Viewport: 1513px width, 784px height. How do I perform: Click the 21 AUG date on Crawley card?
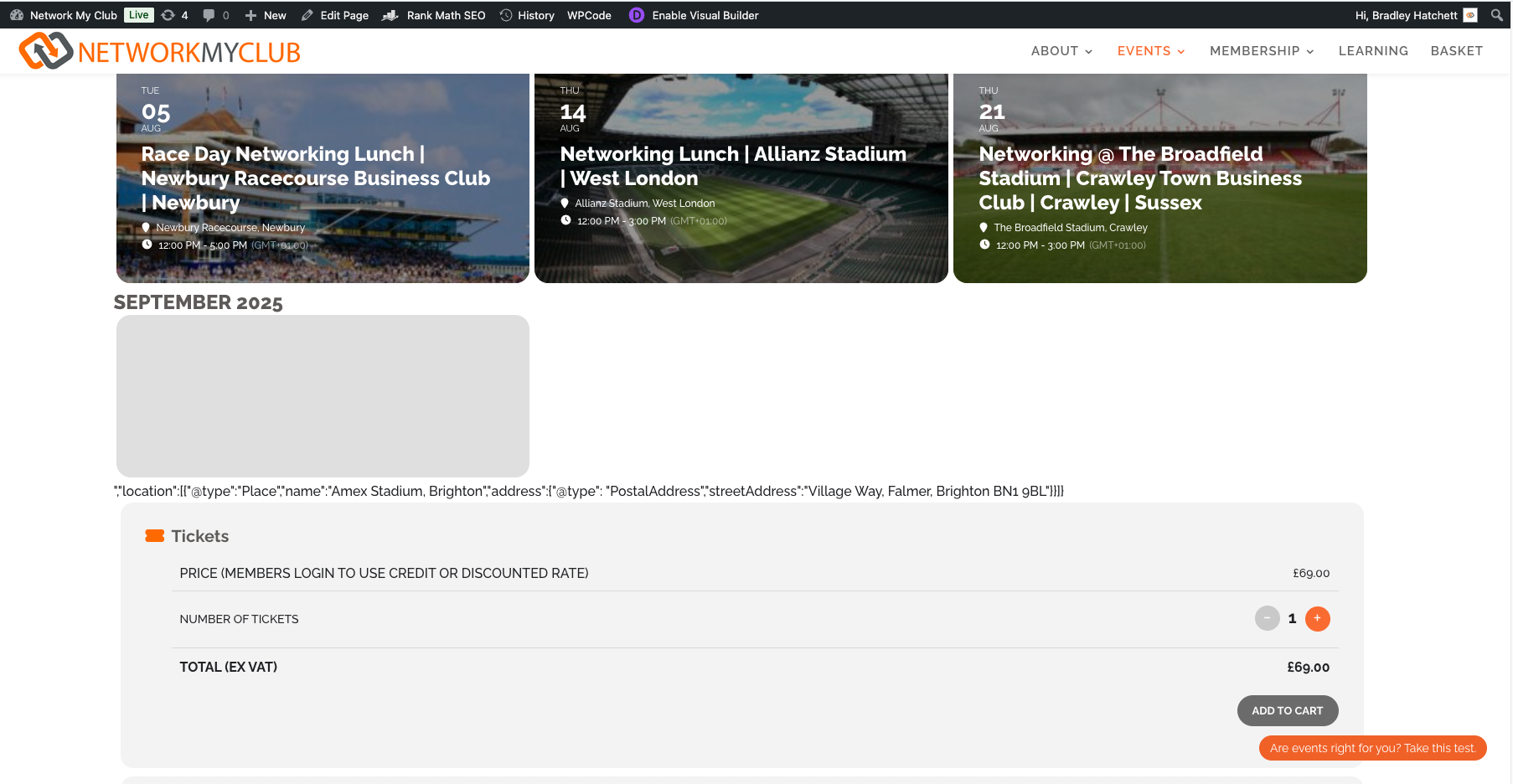click(992, 110)
